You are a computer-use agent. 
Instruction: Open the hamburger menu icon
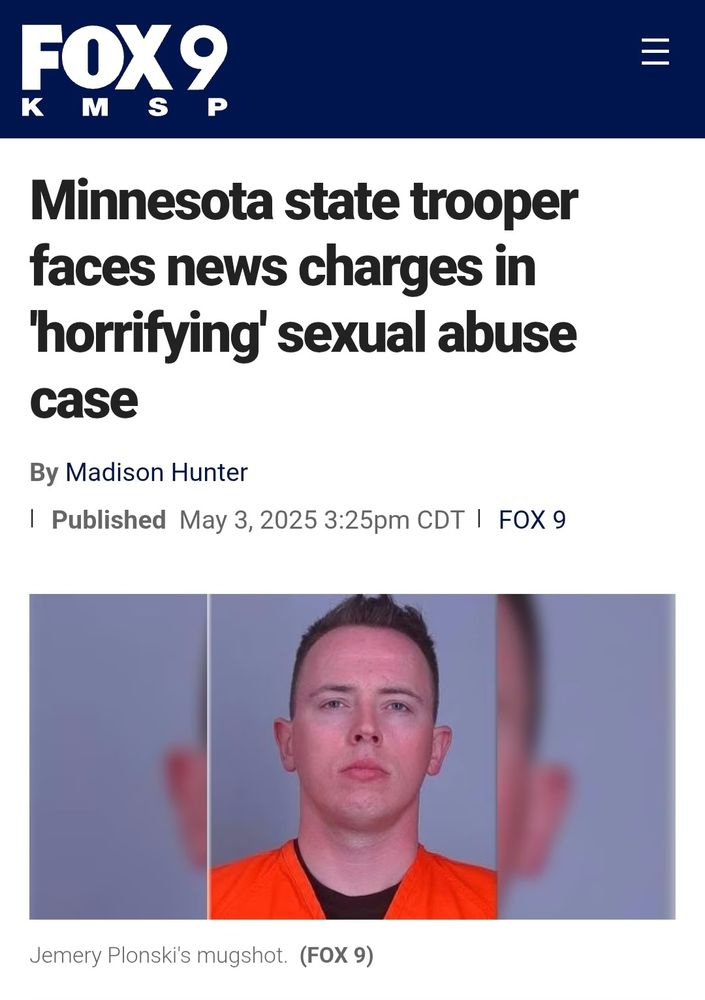655,52
